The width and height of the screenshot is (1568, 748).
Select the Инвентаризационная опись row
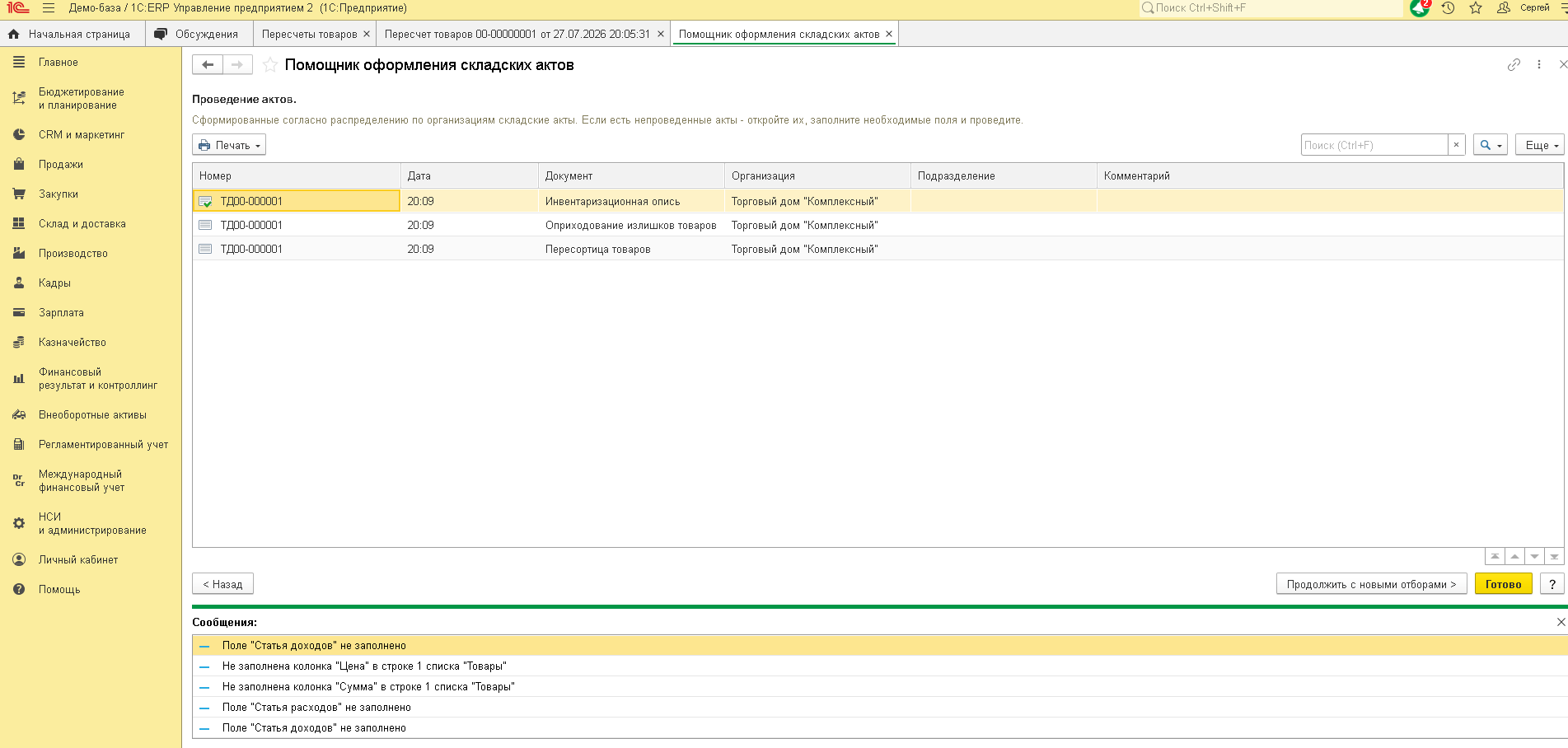(878, 201)
